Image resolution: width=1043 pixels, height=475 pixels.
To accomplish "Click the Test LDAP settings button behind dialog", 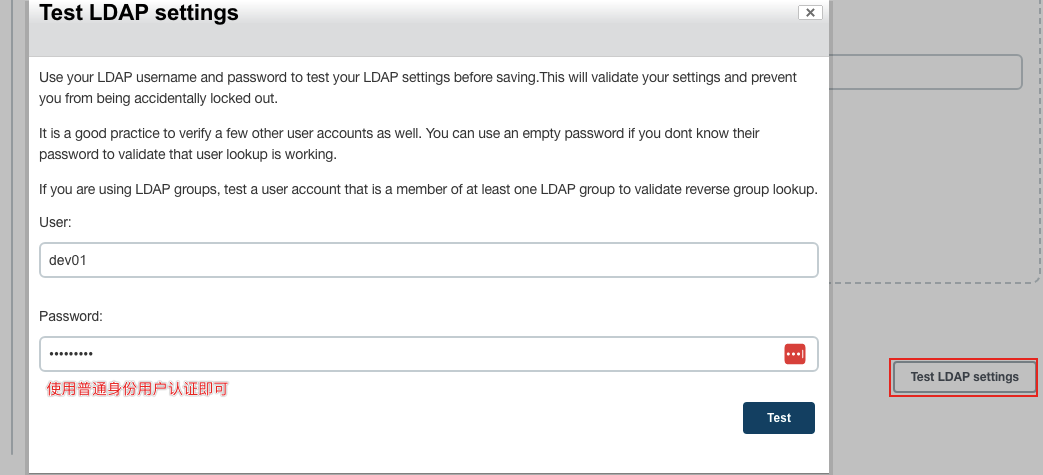I will pyautogui.click(x=964, y=377).
